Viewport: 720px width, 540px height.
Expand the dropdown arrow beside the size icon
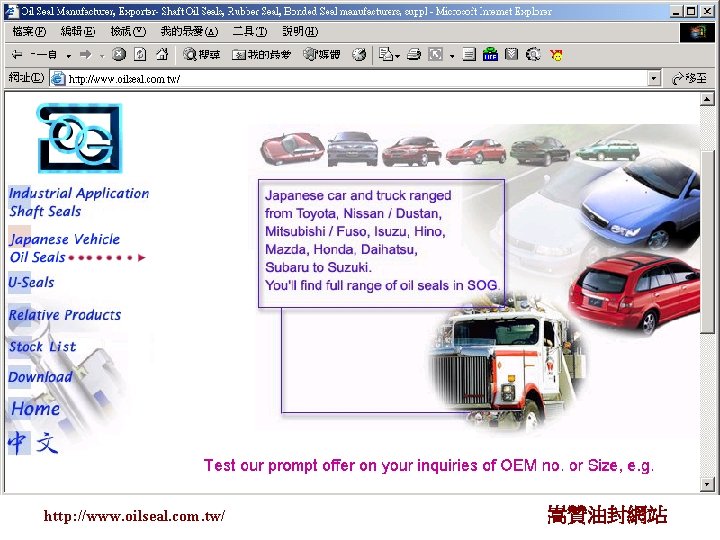[452, 56]
